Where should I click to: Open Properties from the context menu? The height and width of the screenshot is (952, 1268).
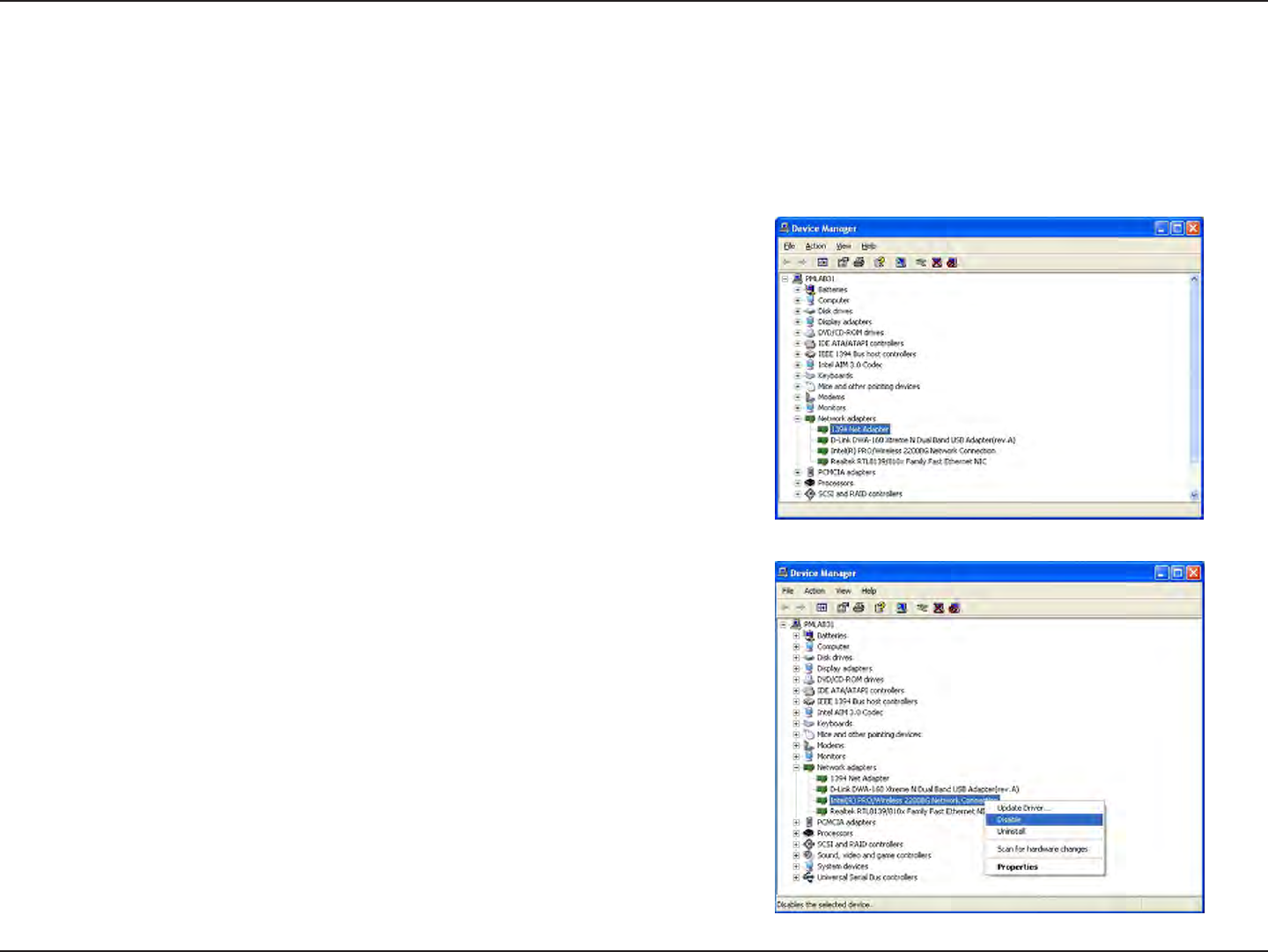1043,867
